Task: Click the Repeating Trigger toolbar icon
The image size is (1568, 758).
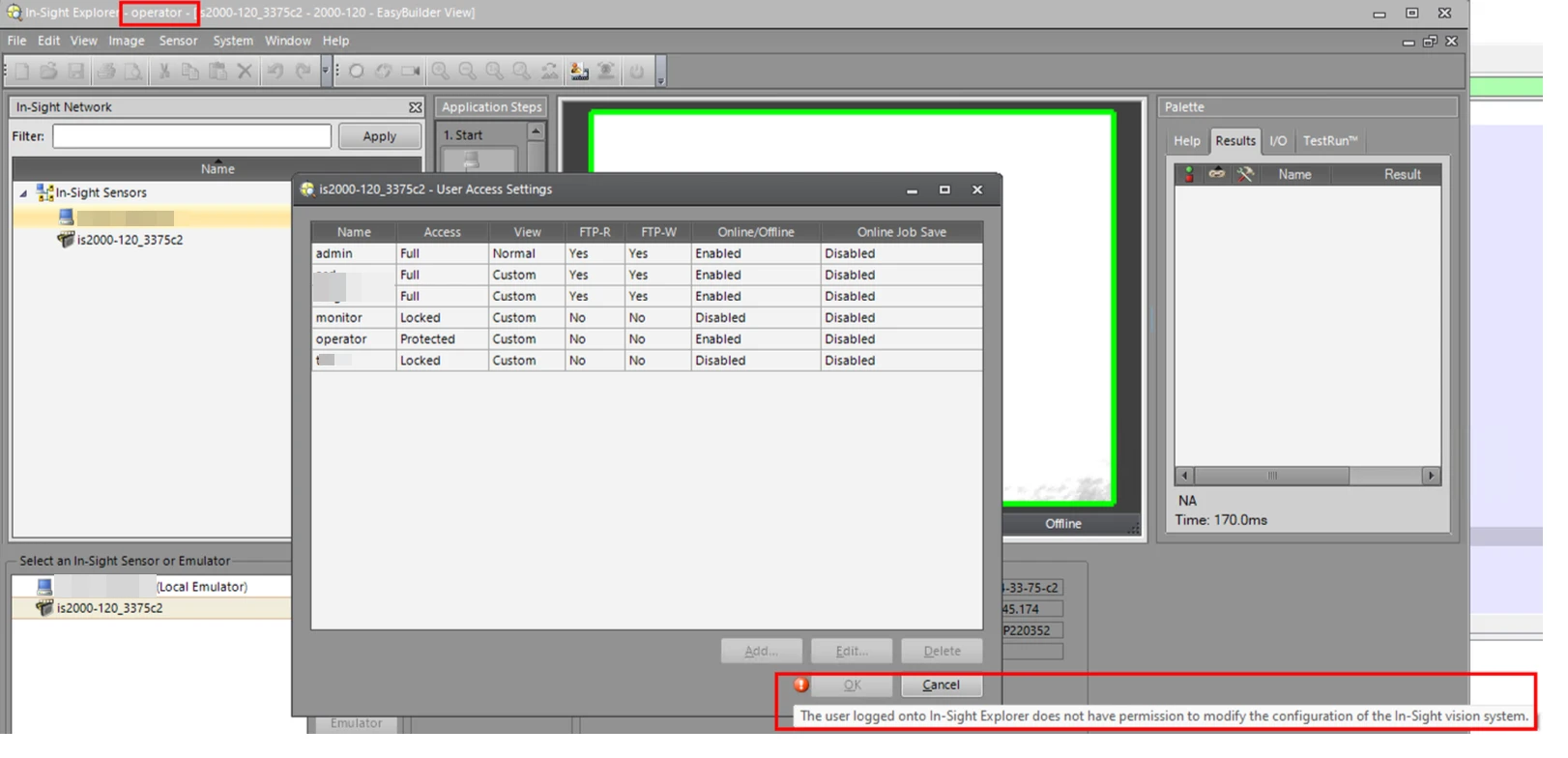Action: [x=384, y=72]
